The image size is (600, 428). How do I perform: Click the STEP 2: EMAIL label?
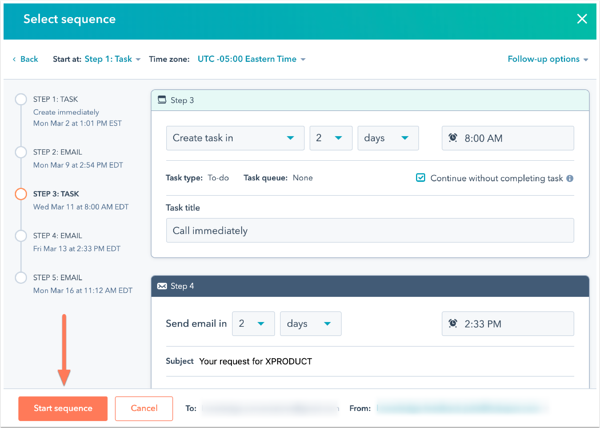click(x=57, y=152)
